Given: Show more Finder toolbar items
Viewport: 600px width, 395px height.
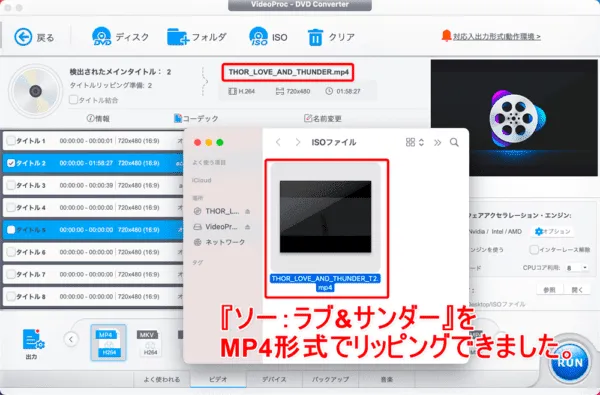Looking at the screenshot, I should click(x=437, y=142).
